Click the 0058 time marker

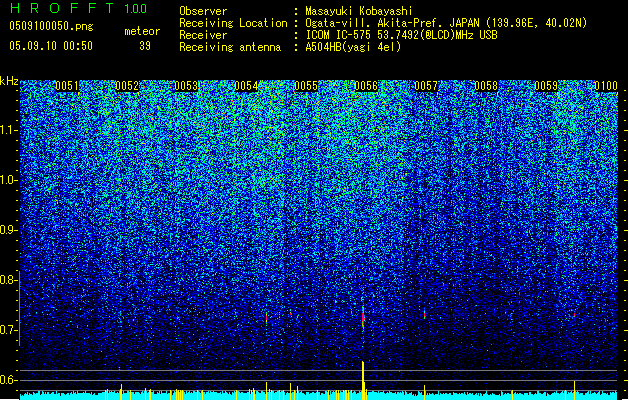click(x=486, y=86)
